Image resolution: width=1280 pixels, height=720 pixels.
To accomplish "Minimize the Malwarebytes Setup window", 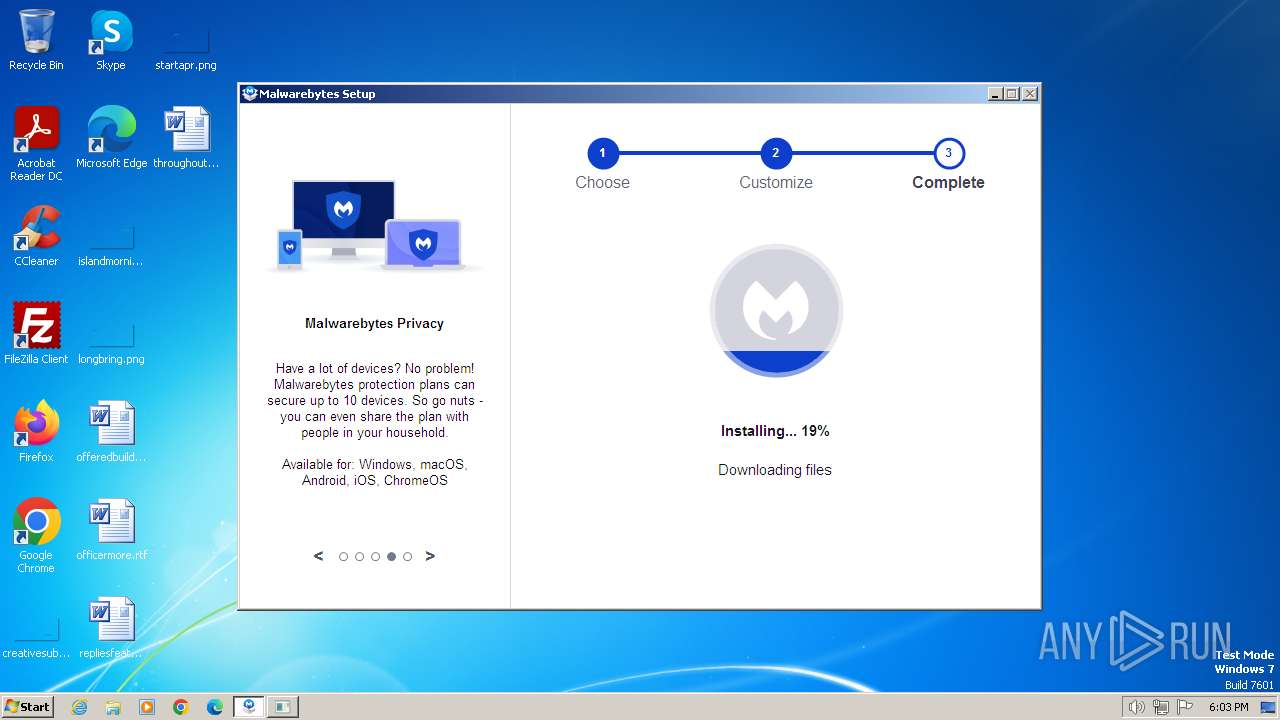I will [x=995, y=94].
